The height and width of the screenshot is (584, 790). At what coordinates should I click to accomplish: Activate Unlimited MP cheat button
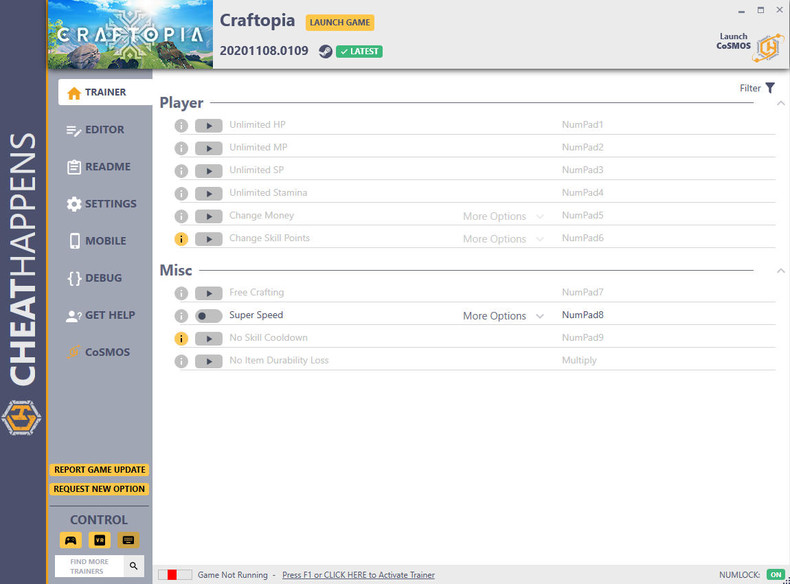(209, 149)
